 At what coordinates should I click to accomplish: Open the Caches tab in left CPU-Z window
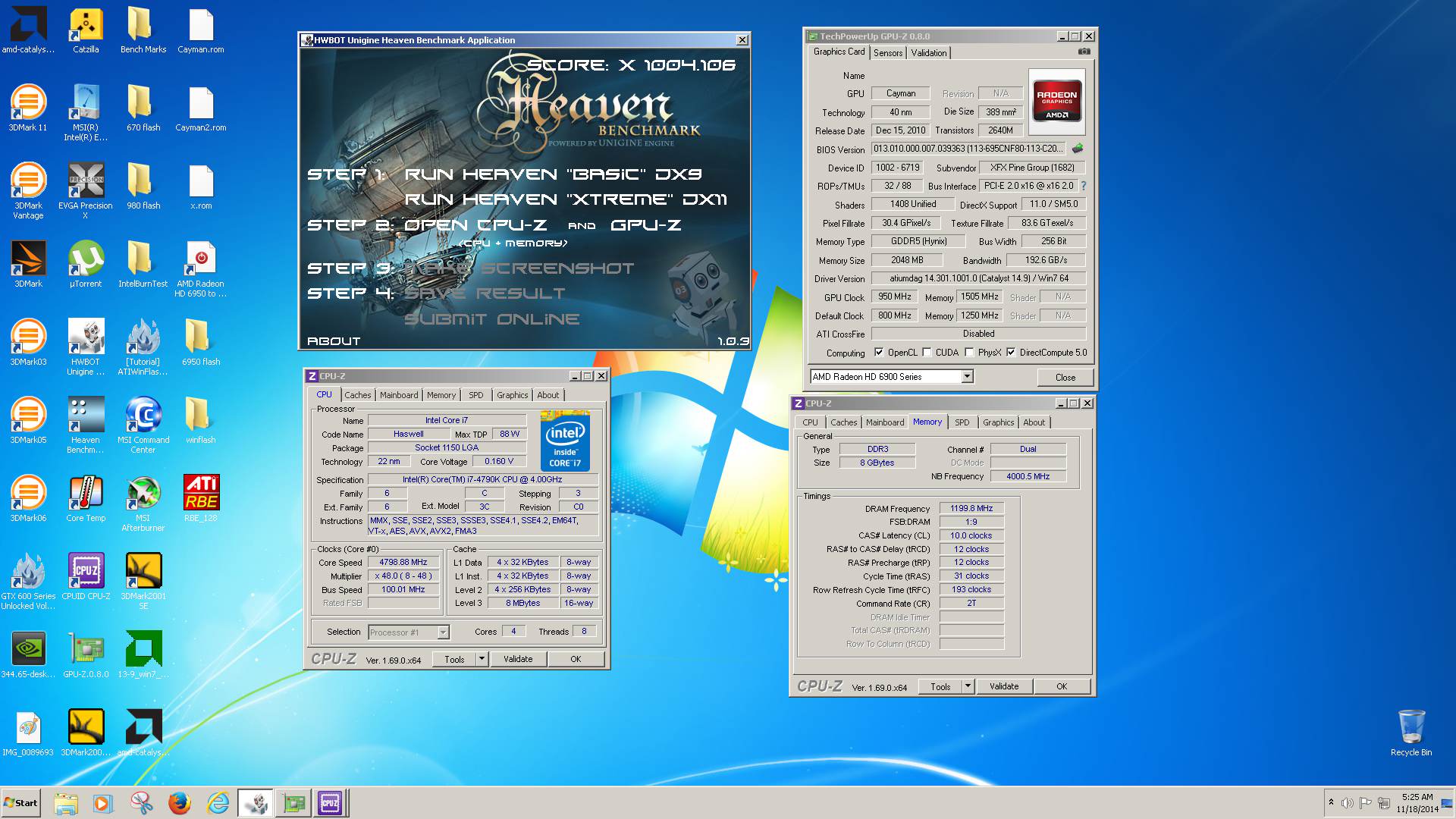[x=358, y=395]
